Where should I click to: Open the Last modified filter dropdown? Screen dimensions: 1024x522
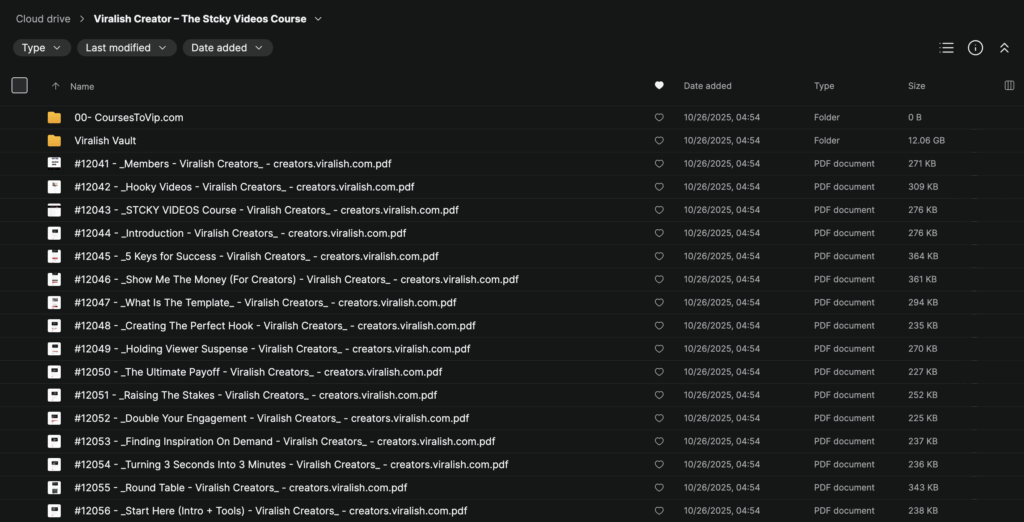[x=127, y=48]
